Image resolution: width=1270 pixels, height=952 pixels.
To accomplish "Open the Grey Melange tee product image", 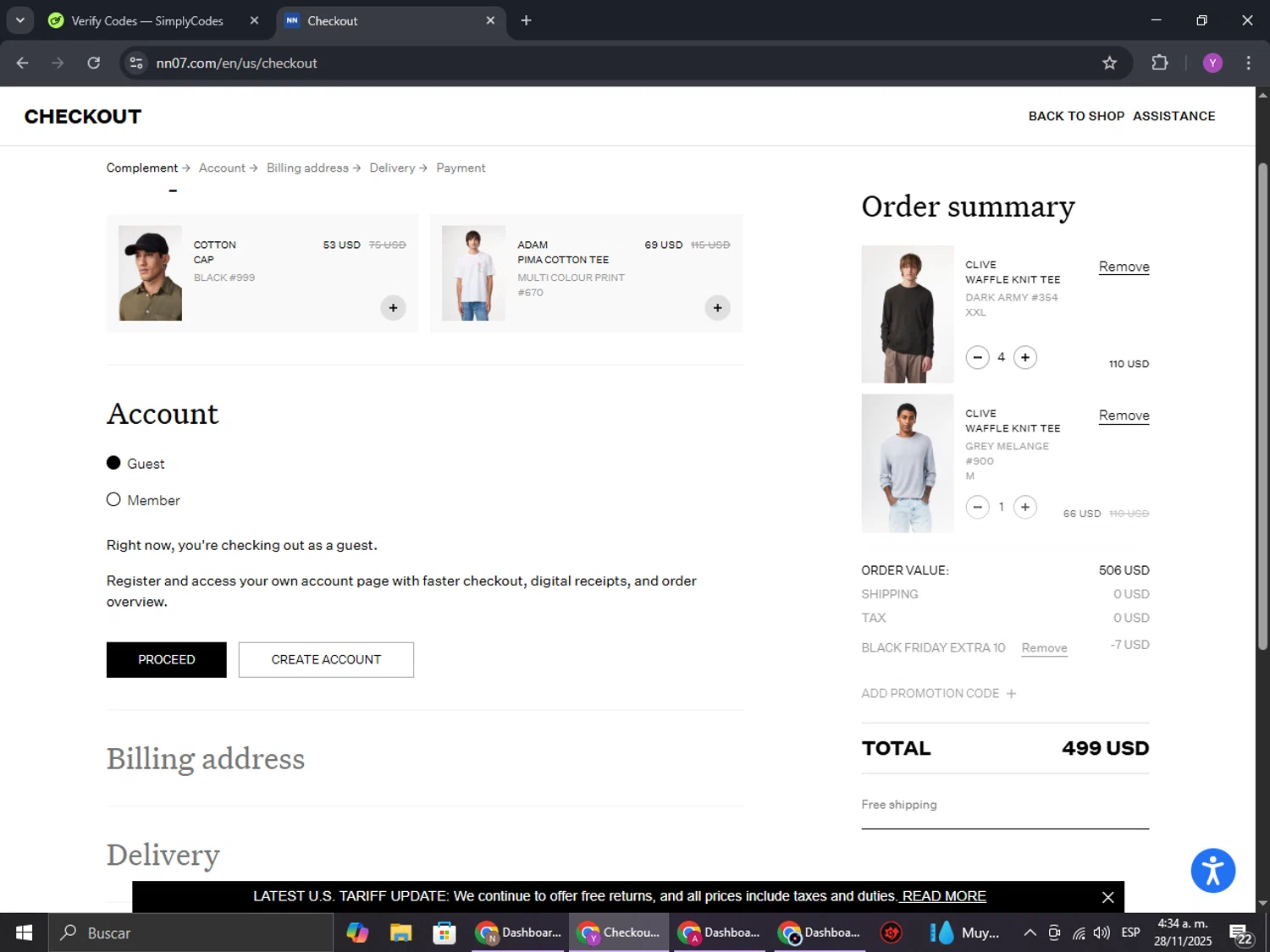I will 907,463.
